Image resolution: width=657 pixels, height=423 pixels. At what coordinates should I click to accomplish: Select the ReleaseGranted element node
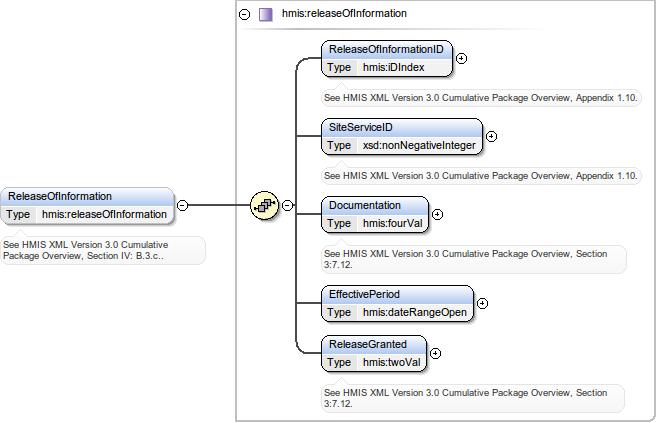(x=374, y=344)
